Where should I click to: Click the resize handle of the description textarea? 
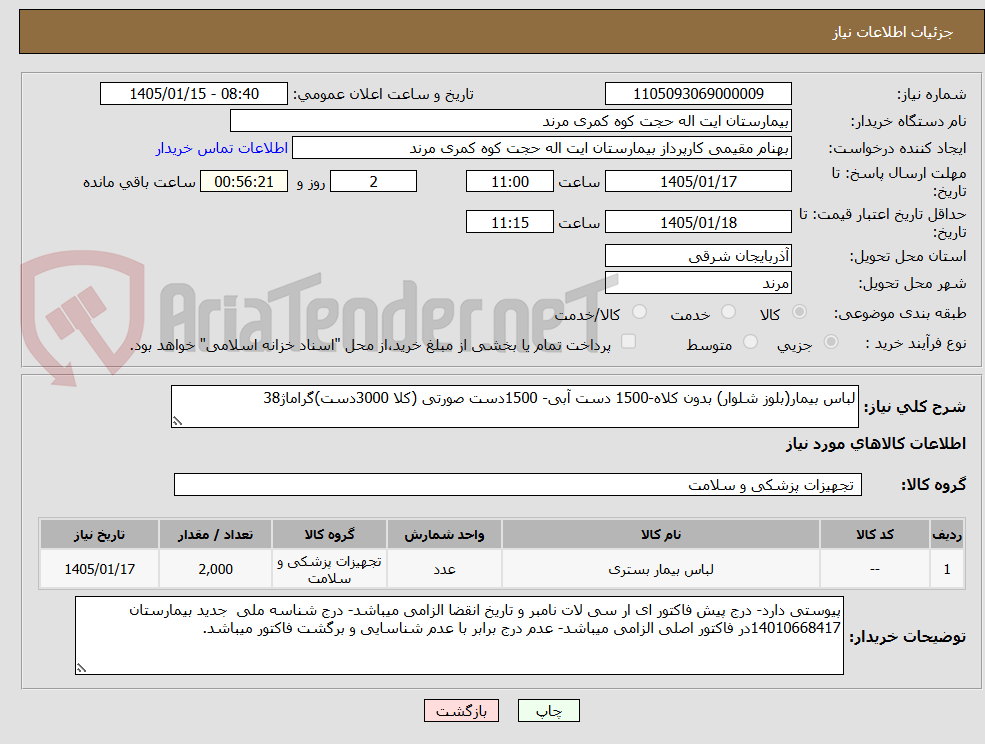coord(177,422)
